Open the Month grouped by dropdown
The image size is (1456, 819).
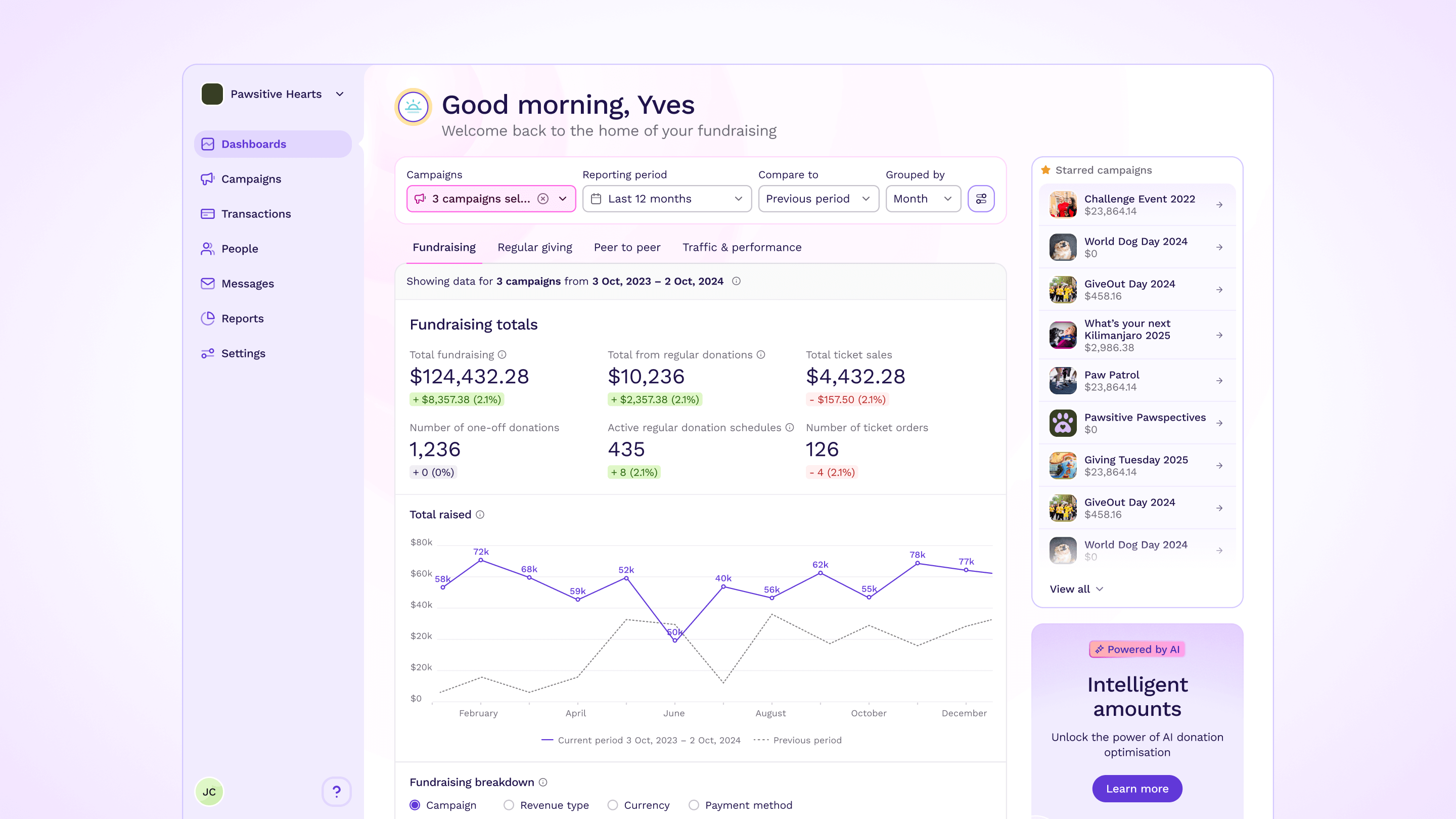(x=923, y=199)
